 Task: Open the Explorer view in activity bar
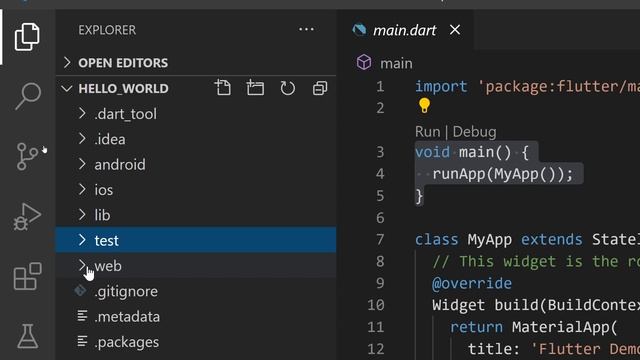coord(27,37)
